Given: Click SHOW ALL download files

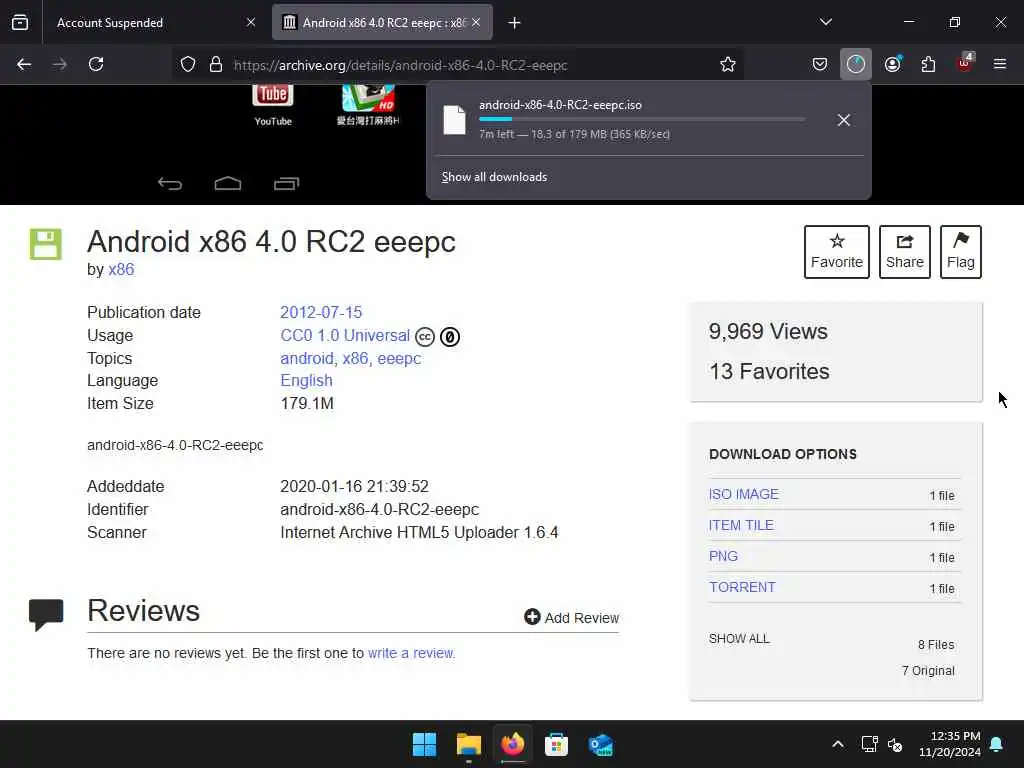Looking at the screenshot, I should pyautogui.click(x=739, y=639).
